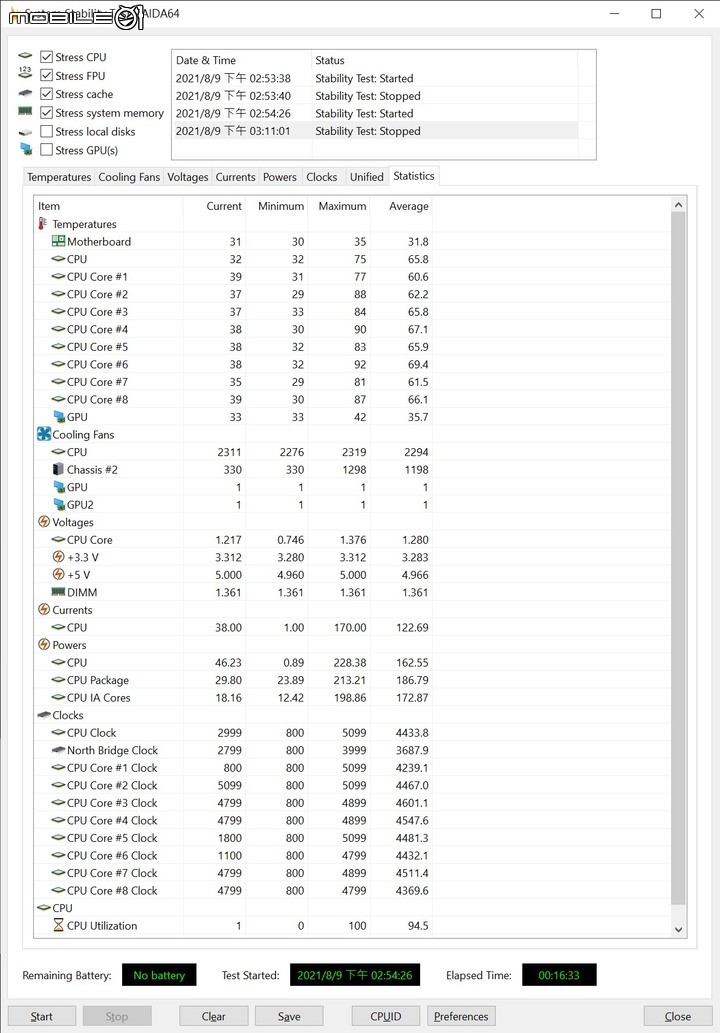The width and height of the screenshot is (720, 1033).
Task: Click the CPU Utilization hourglass icon
Action: (x=59, y=925)
